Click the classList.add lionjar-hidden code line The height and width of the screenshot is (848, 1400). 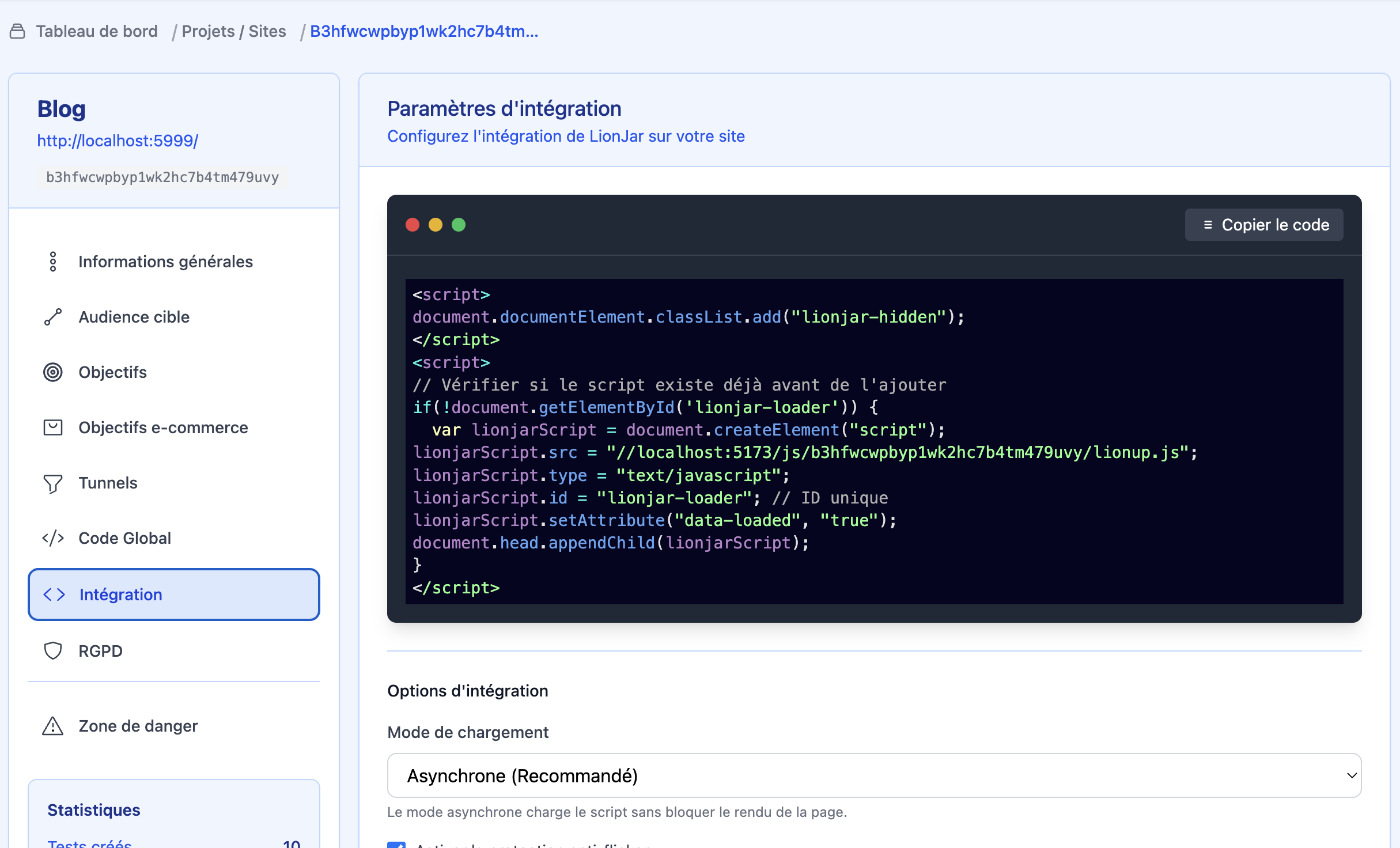point(688,317)
